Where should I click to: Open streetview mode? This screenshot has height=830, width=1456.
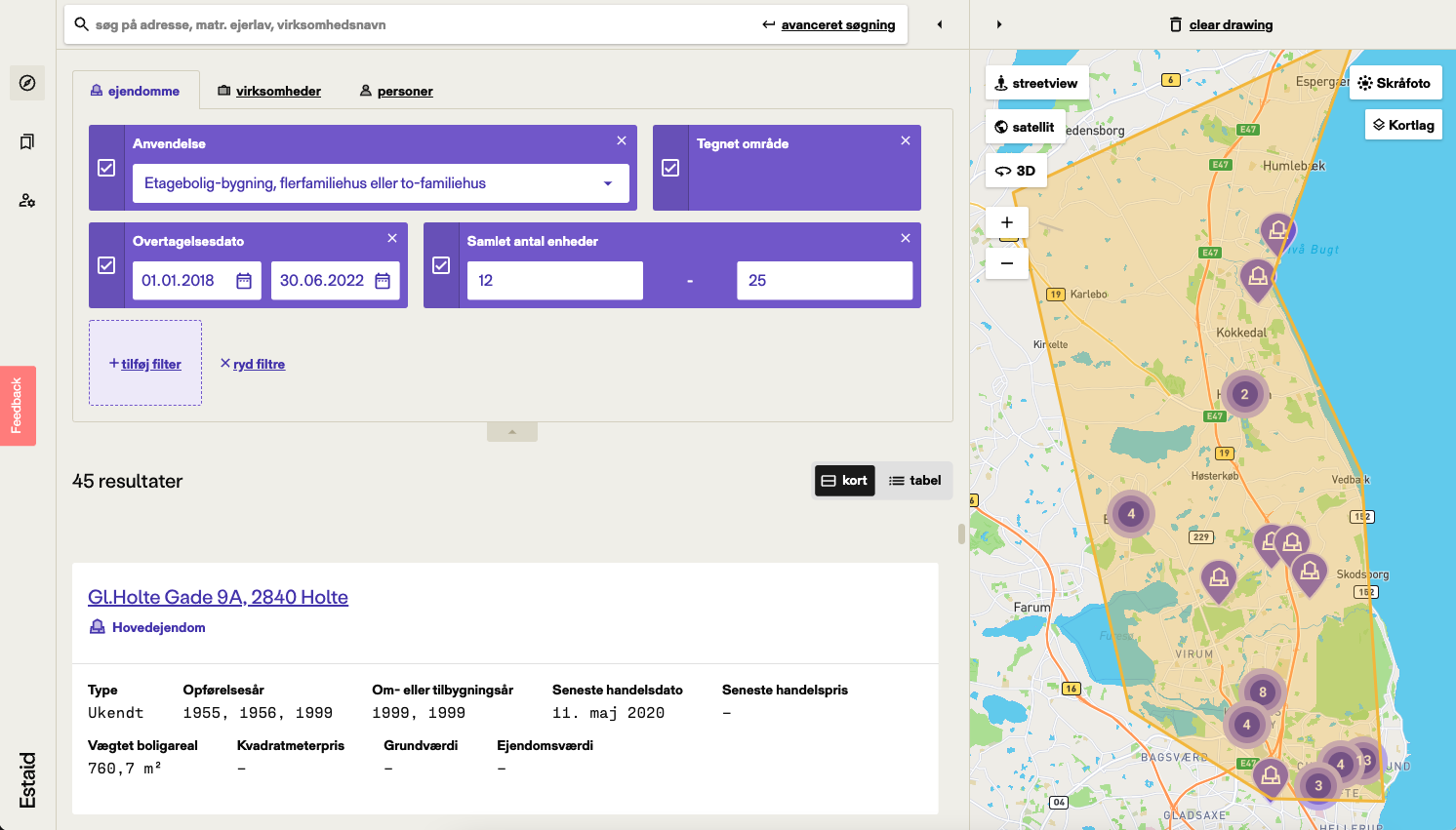pyautogui.click(x=1036, y=83)
